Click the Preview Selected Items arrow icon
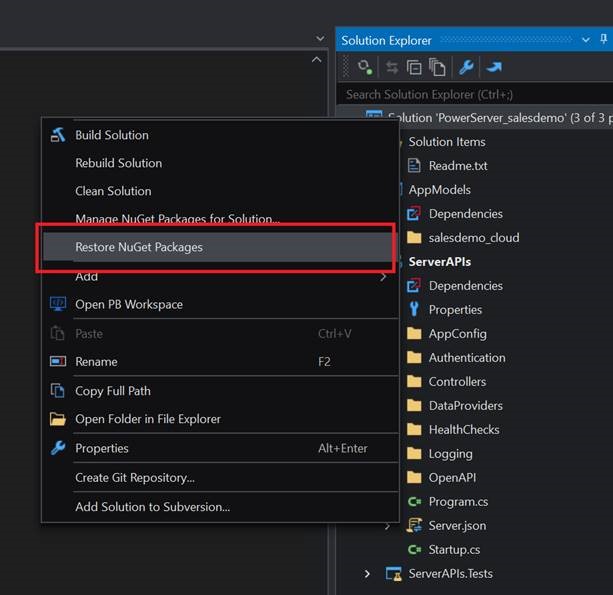Screen dimensions: 613x595 pyautogui.click(x=494, y=67)
